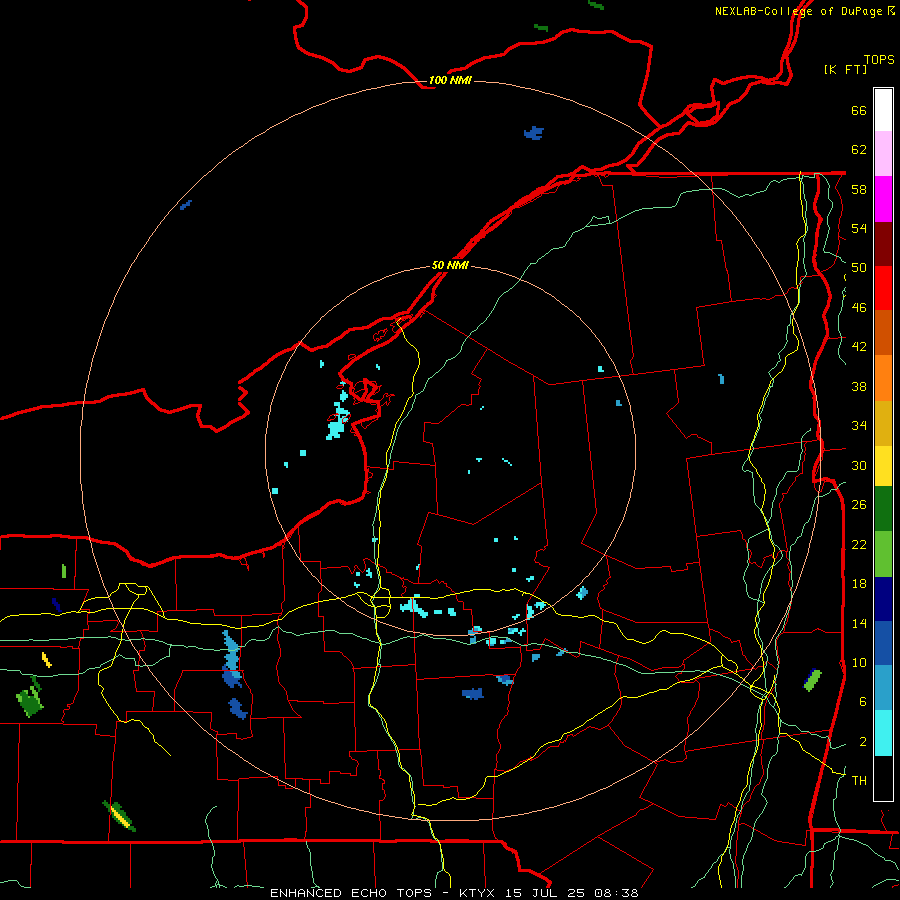Click the "50 NMI" range ring label
The image size is (900, 900).
click(x=450, y=265)
